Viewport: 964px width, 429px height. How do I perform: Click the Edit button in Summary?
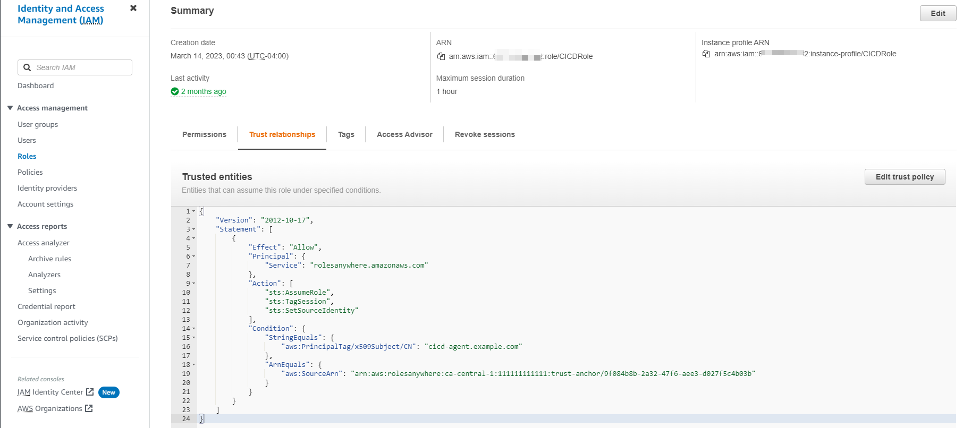(x=938, y=14)
